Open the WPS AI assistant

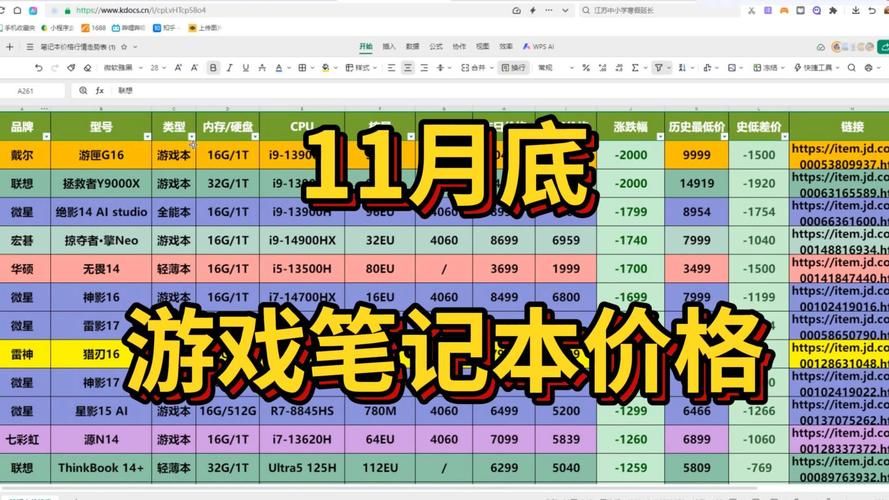539,46
